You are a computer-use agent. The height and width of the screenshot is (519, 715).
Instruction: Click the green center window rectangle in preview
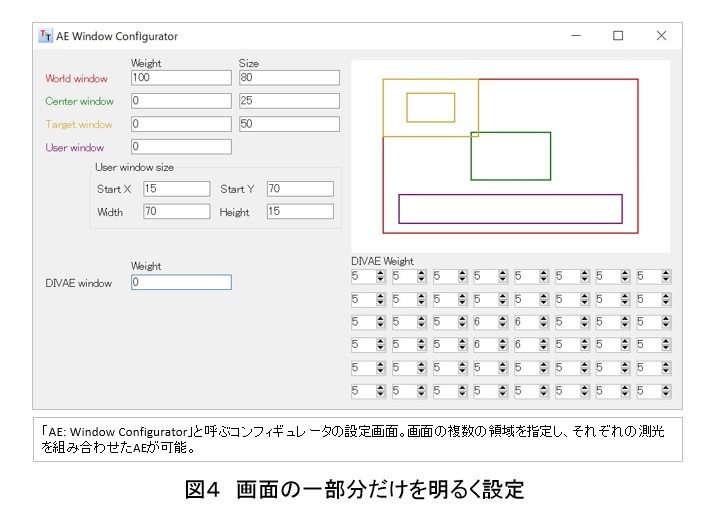[510, 156]
